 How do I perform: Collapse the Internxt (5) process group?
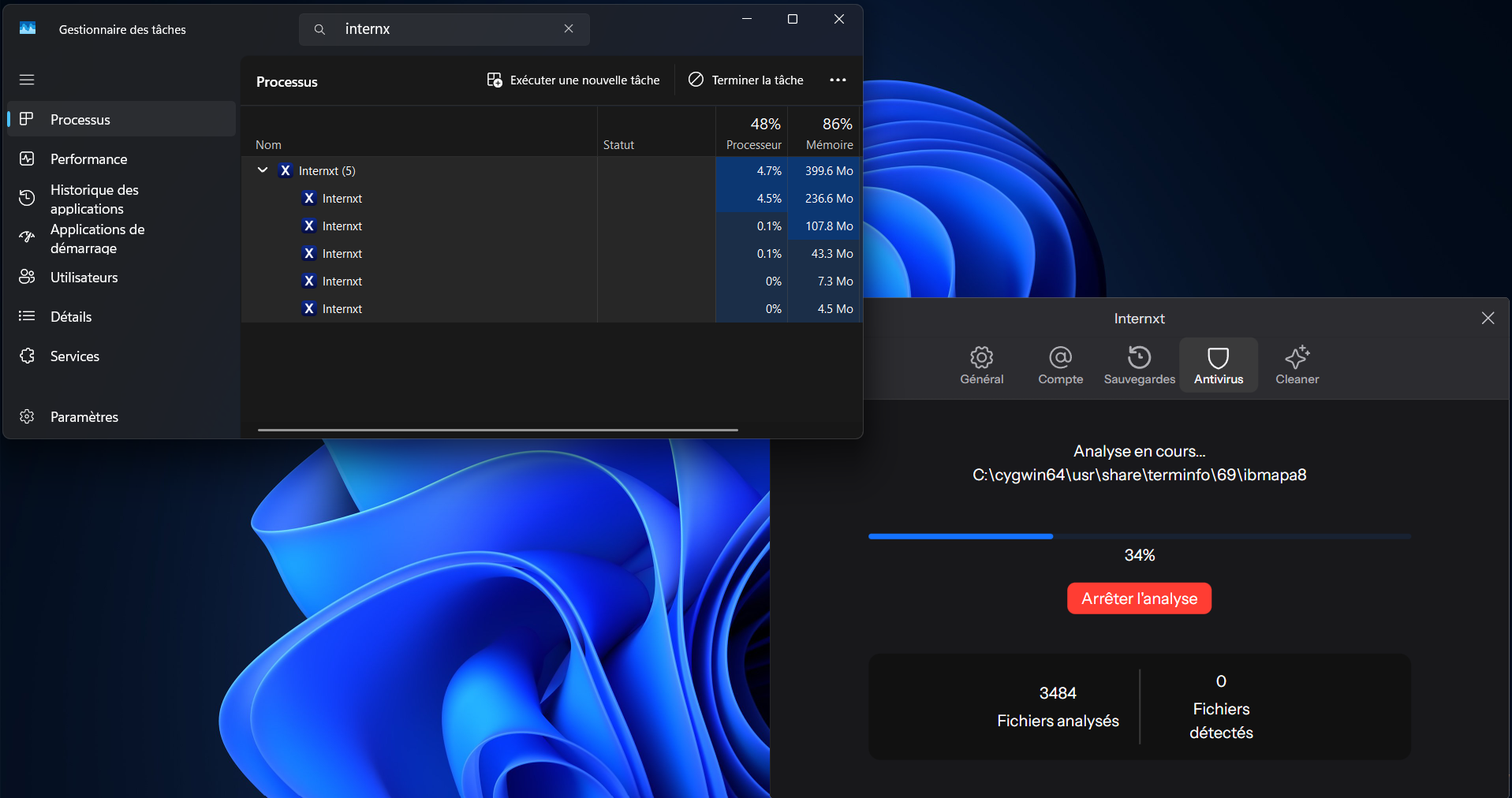pos(263,170)
